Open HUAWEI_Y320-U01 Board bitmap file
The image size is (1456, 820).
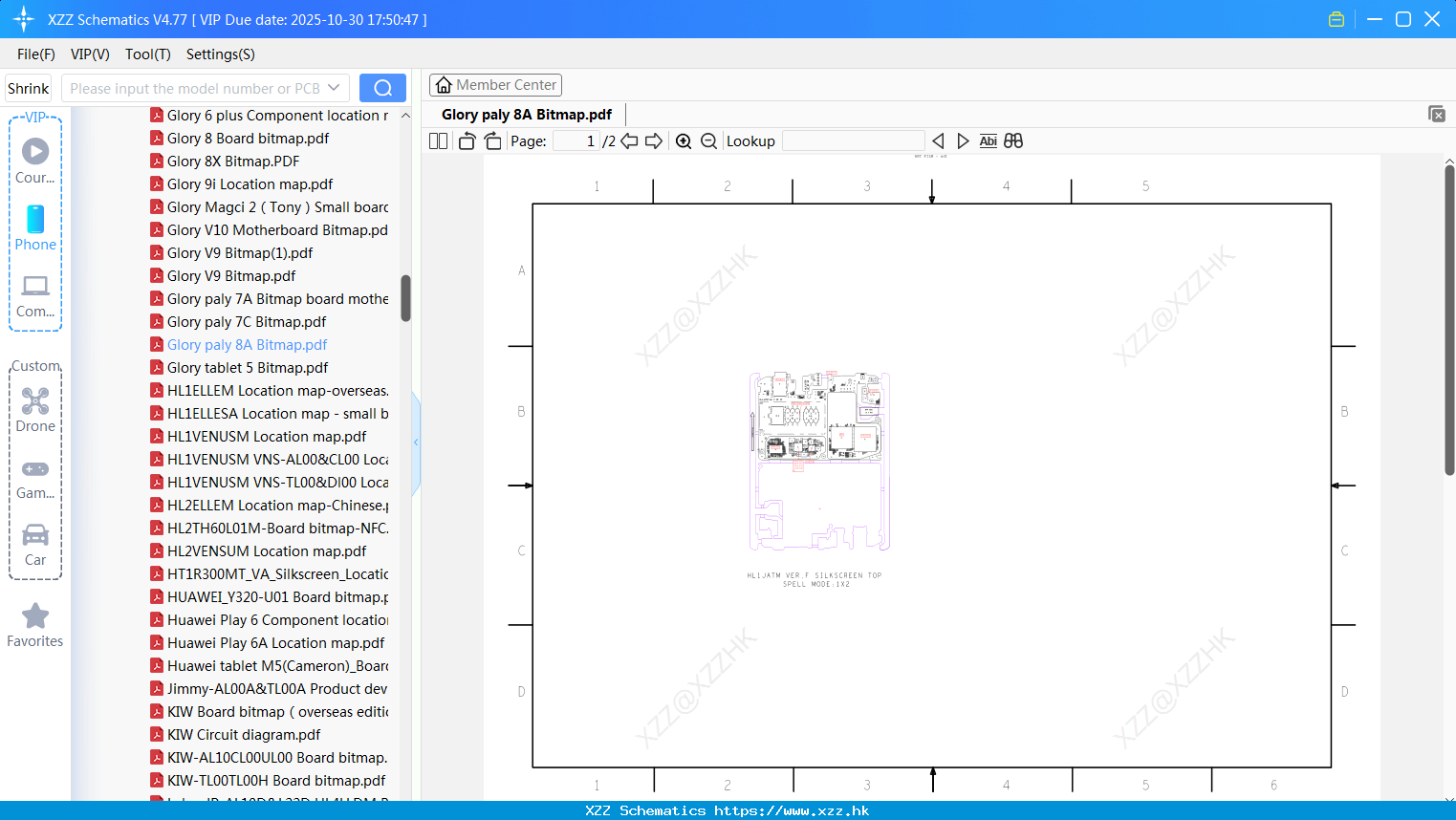[x=269, y=597]
